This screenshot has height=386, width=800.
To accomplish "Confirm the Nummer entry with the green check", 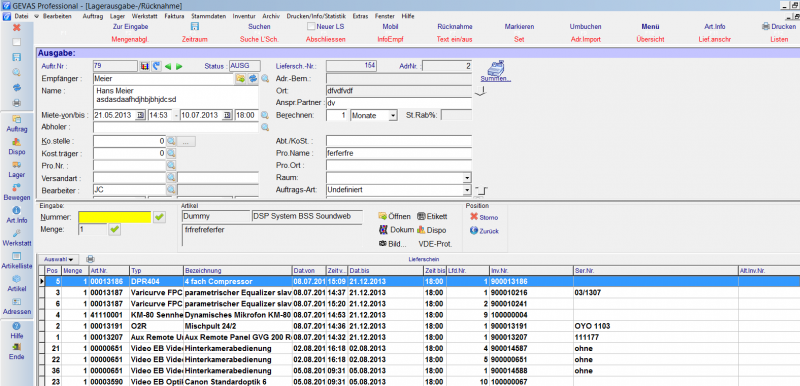I will [160, 217].
